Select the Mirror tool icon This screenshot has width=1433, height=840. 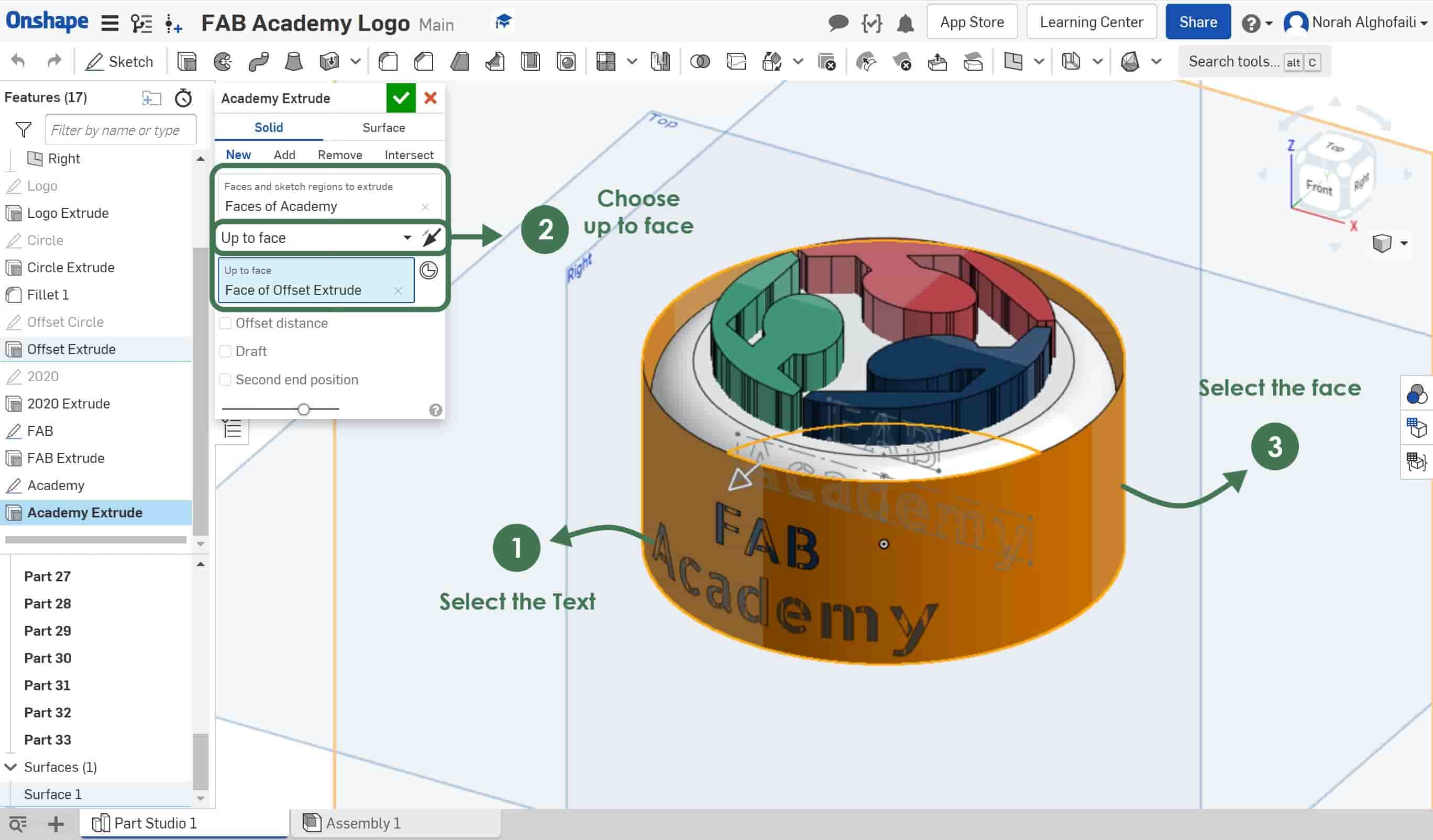[660, 61]
